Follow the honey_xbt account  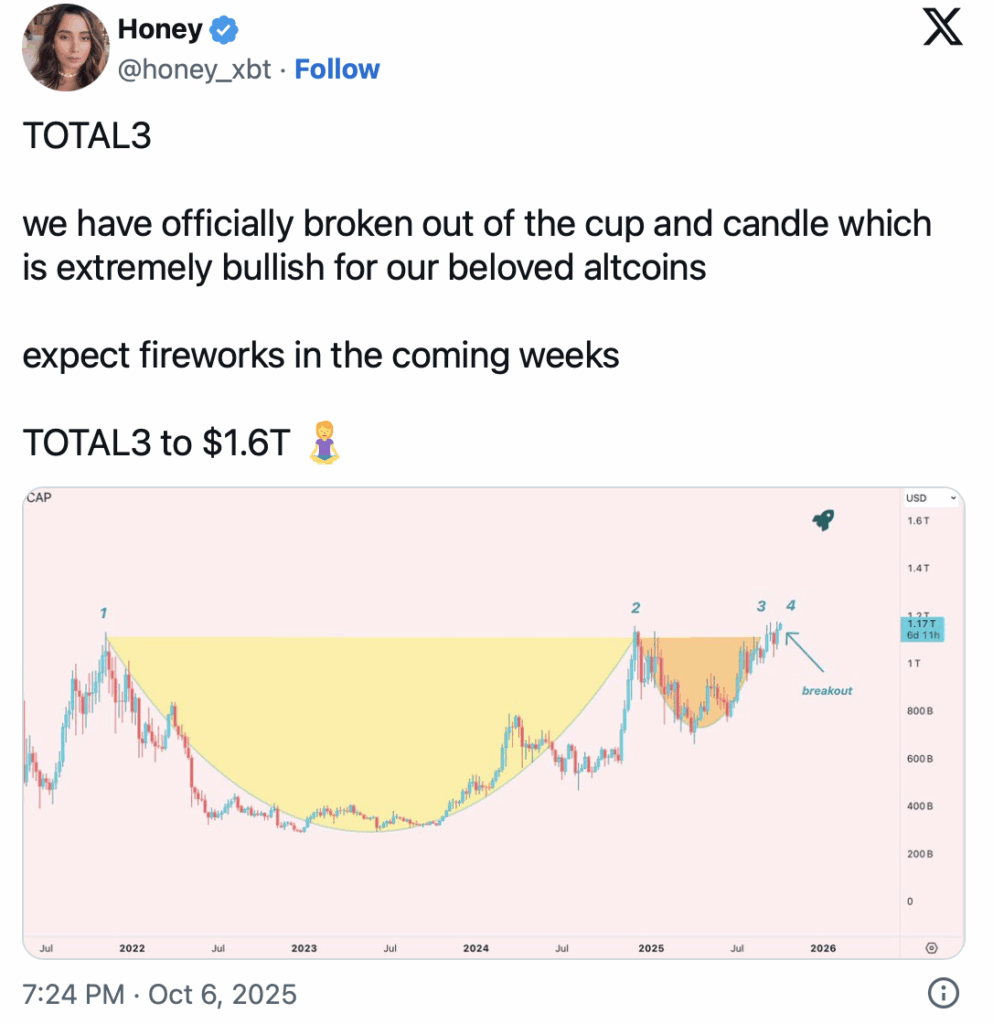[x=337, y=69]
